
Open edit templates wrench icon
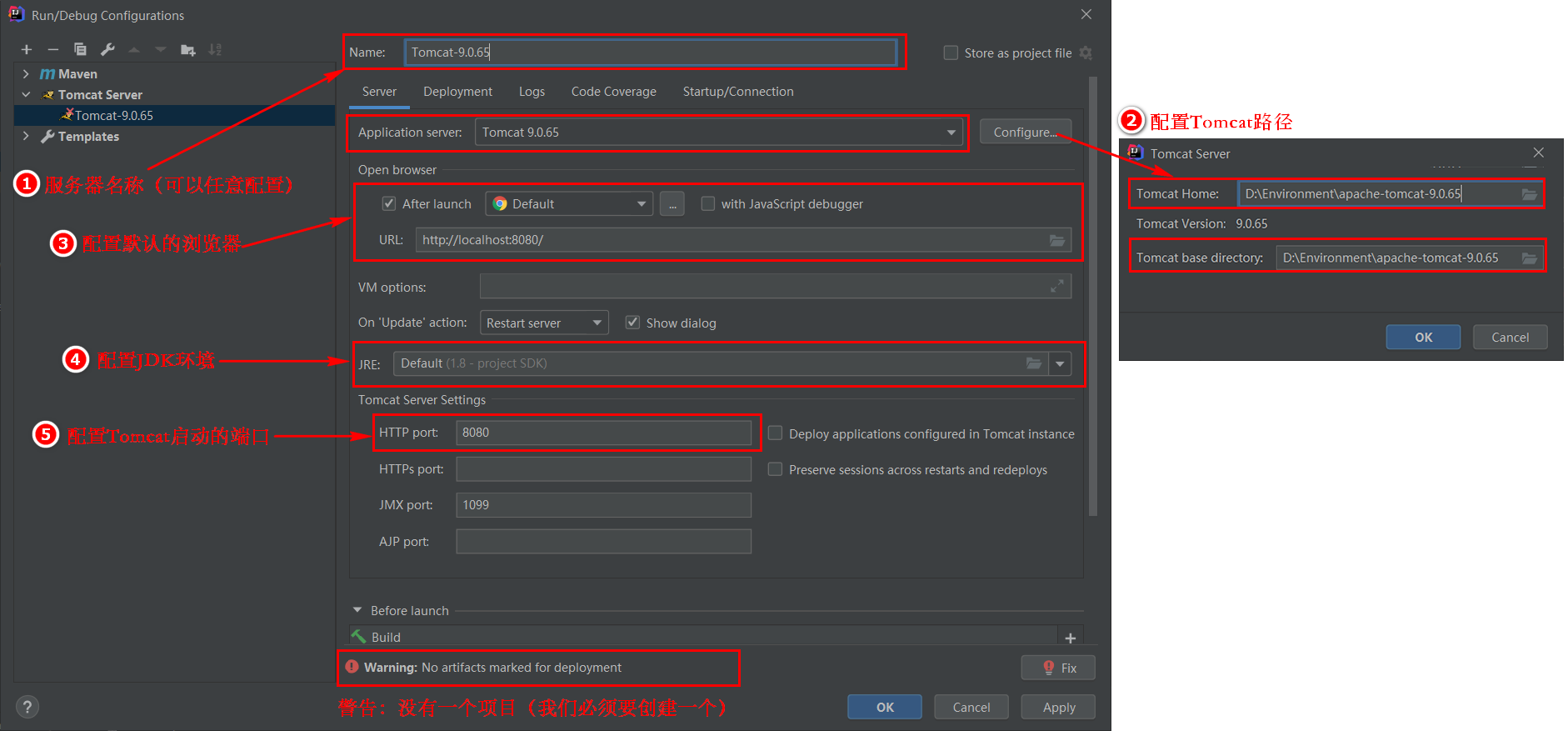[107, 50]
